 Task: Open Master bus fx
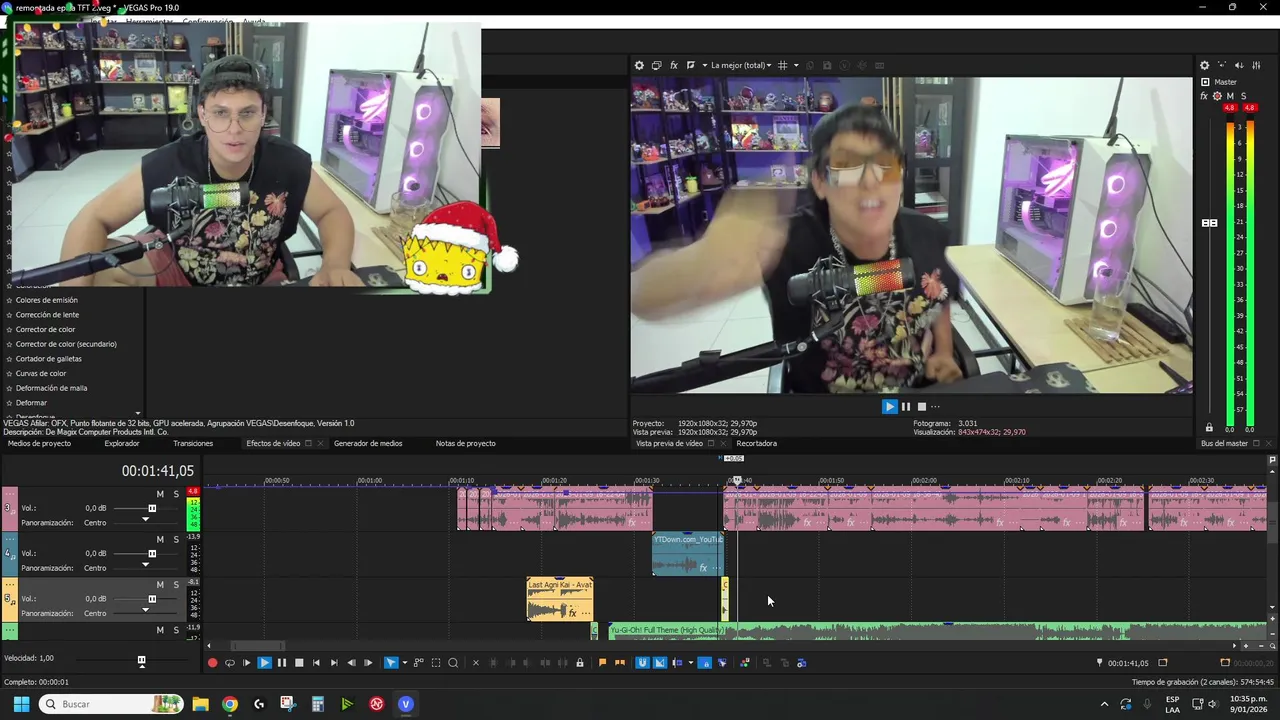point(1204,96)
